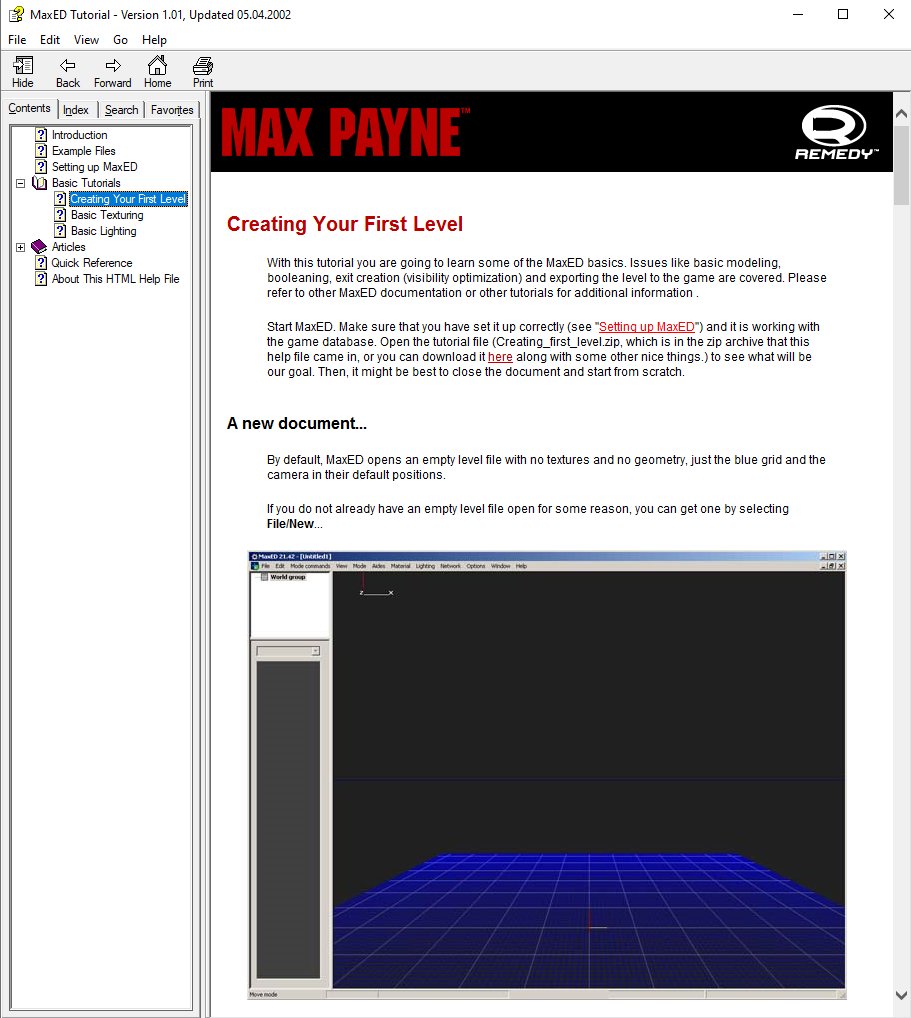Click the Max Payne logo banner
The width and height of the screenshot is (911, 1018).
tap(345, 132)
